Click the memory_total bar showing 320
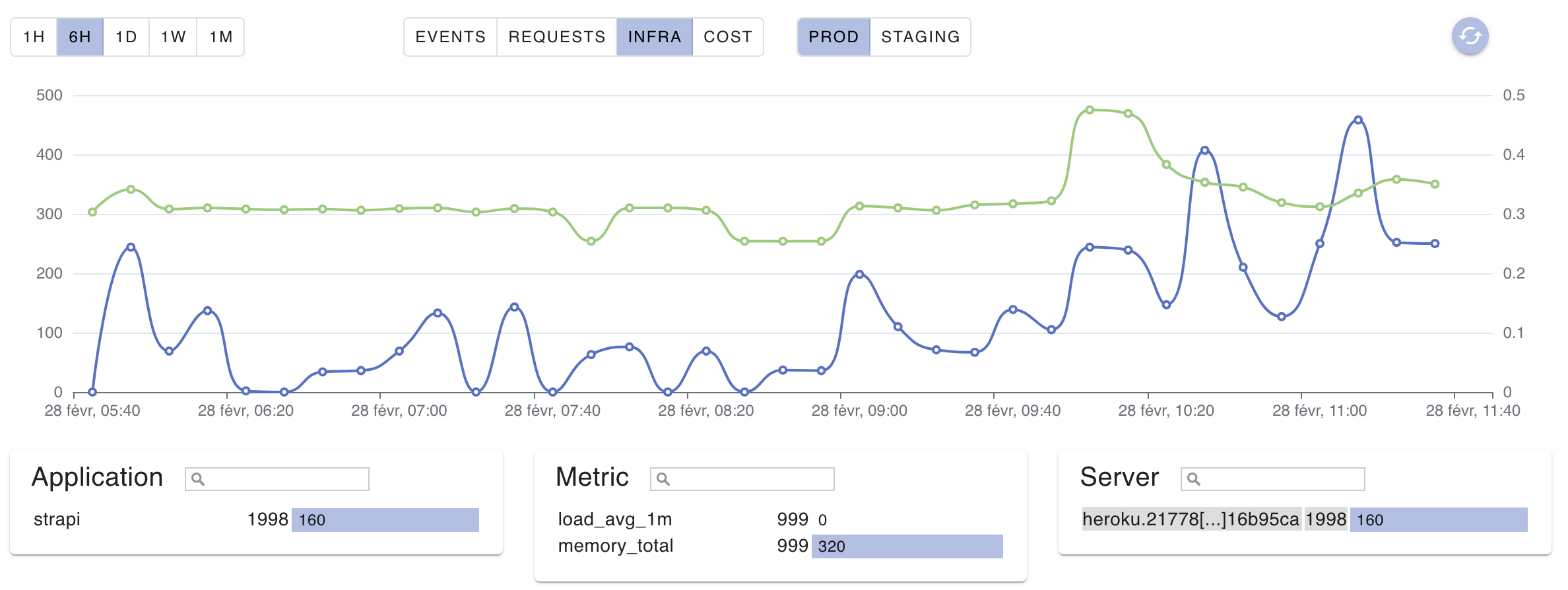The height and width of the screenshot is (590, 1568). click(907, 546)
